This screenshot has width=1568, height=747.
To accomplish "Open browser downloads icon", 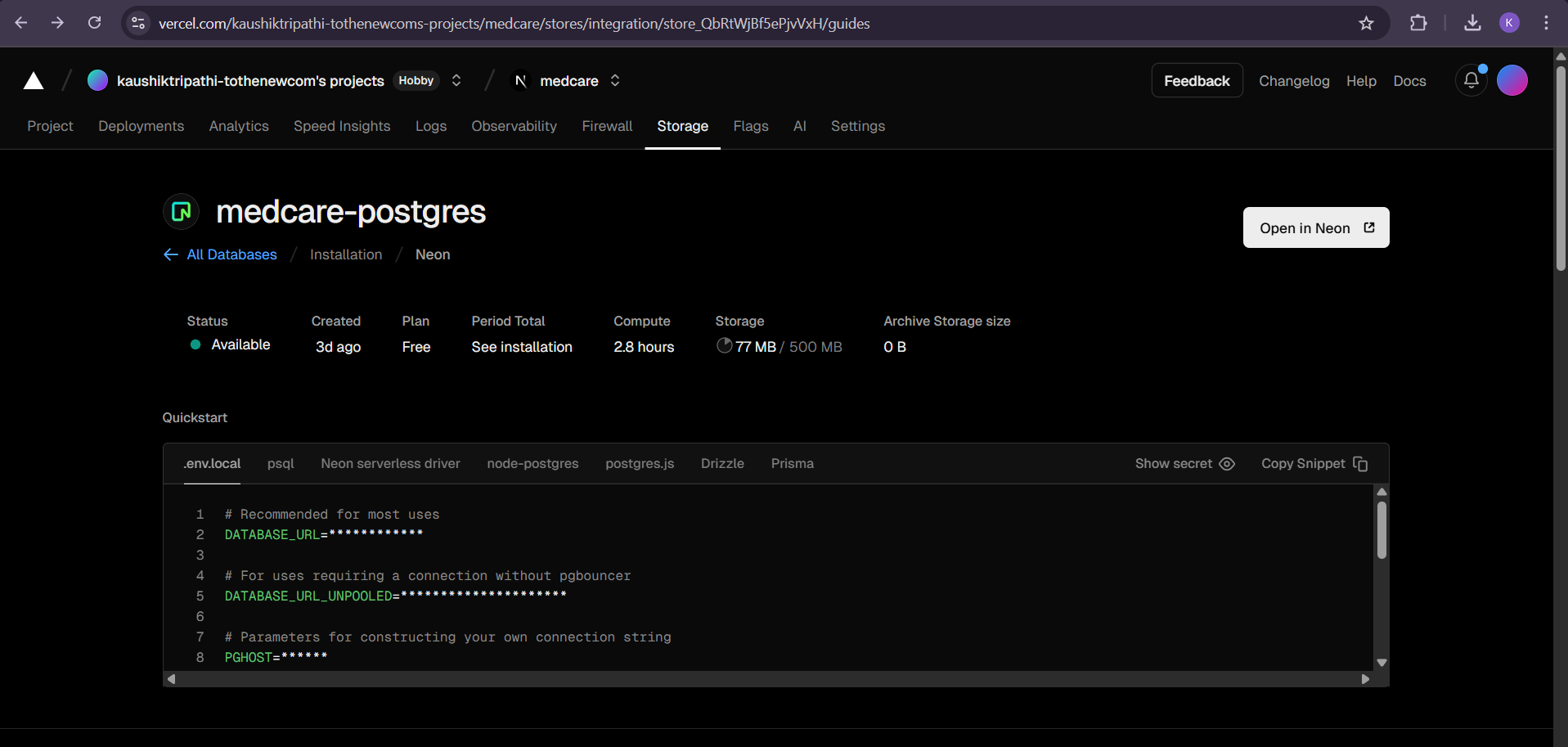I will pyautogui.click(x=1472, y=23).
